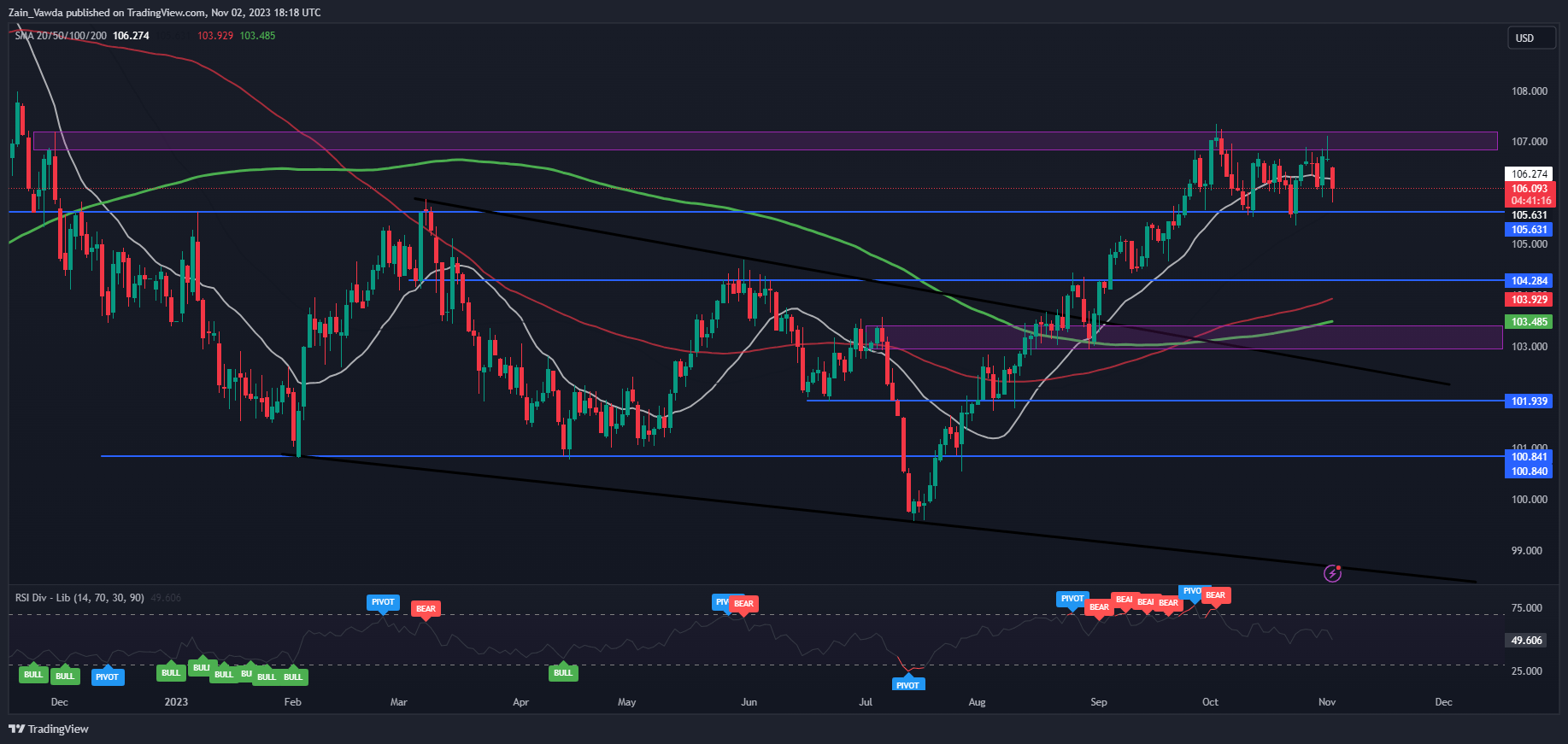The height and width of the screenshot is (744, 1568).
Task: Click the USD currency button
Action: tap(1530, 38)
